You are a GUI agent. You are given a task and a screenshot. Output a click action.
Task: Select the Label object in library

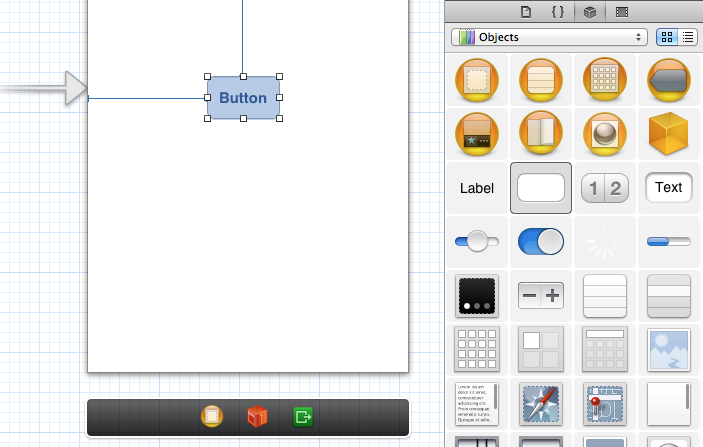click(x=477, y=188)
